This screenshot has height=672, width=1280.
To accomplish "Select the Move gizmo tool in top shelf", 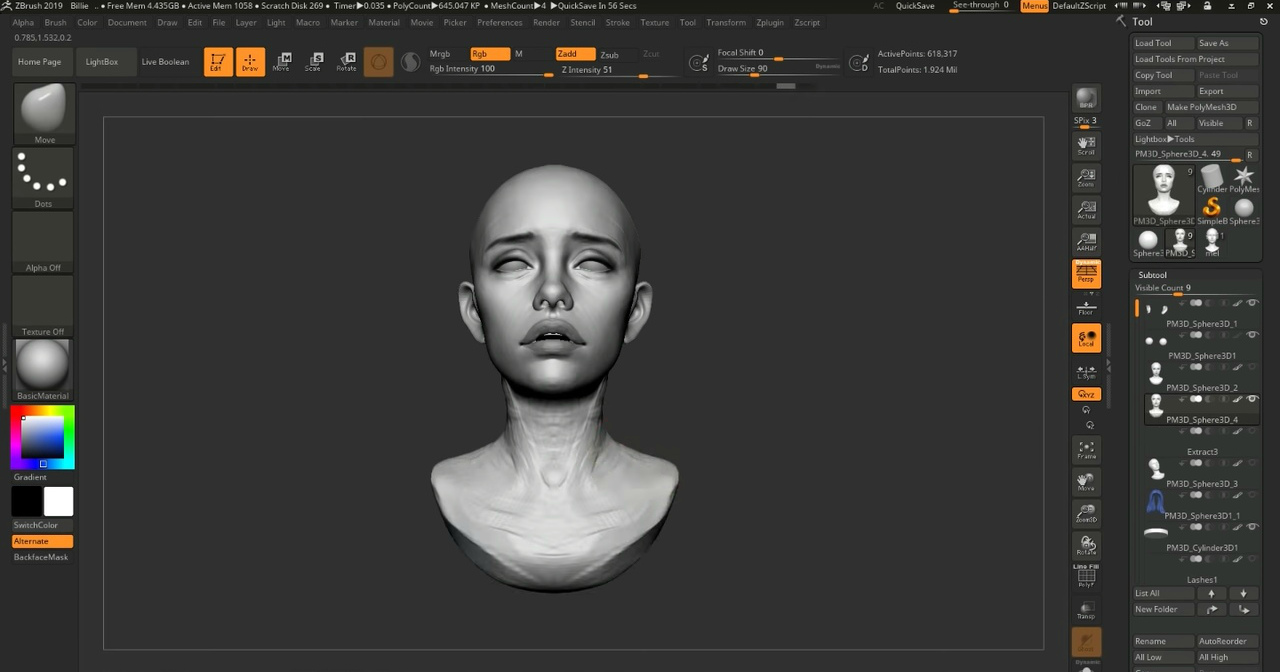I will (282, 62).
